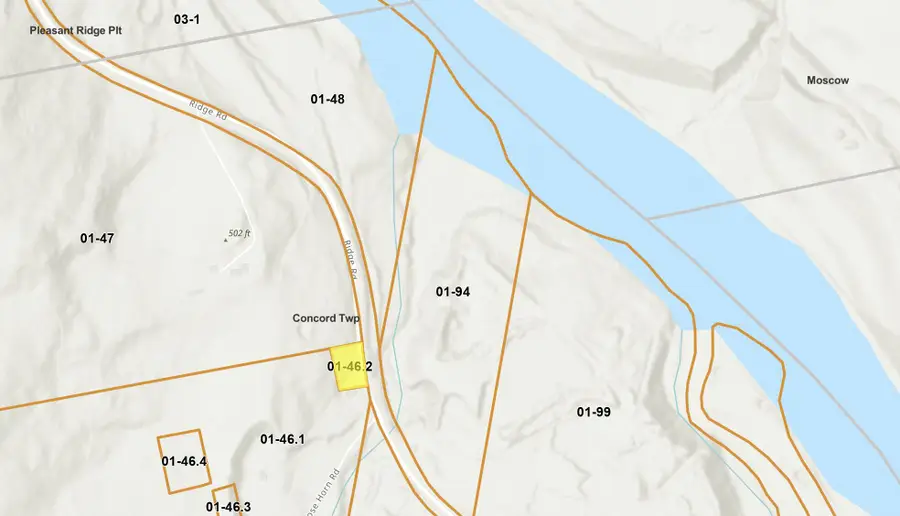Click parcel label 01-47
This screenshot has height=516, width=900.
tap(97, 238)
